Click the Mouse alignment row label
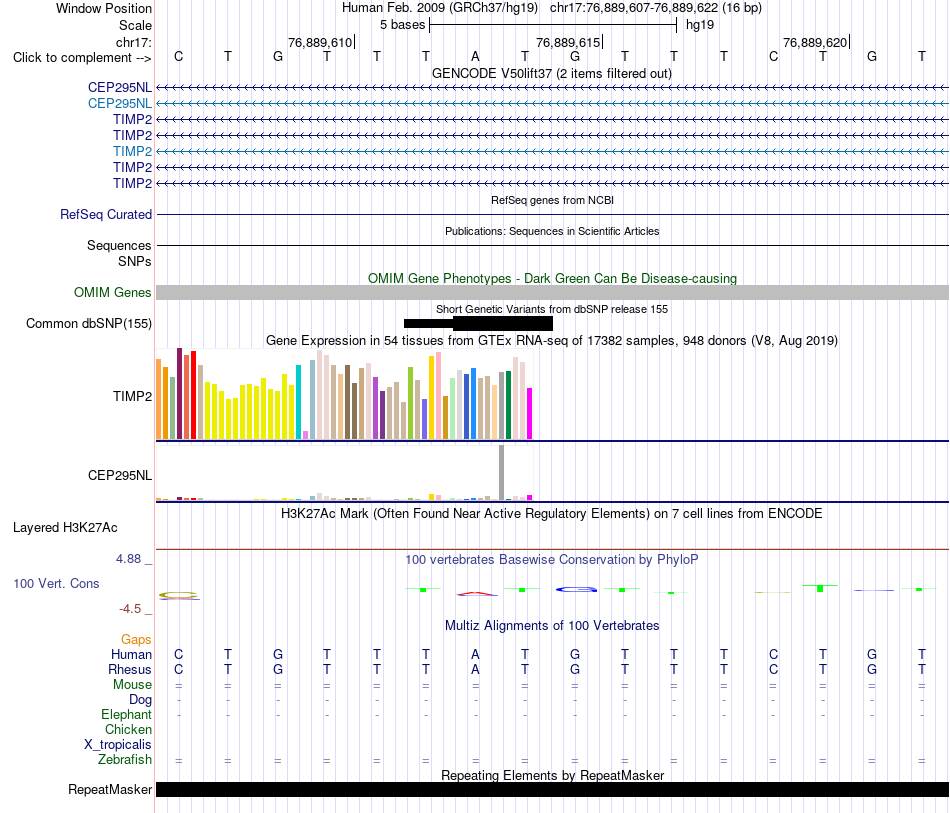 [x=132, y=685]
